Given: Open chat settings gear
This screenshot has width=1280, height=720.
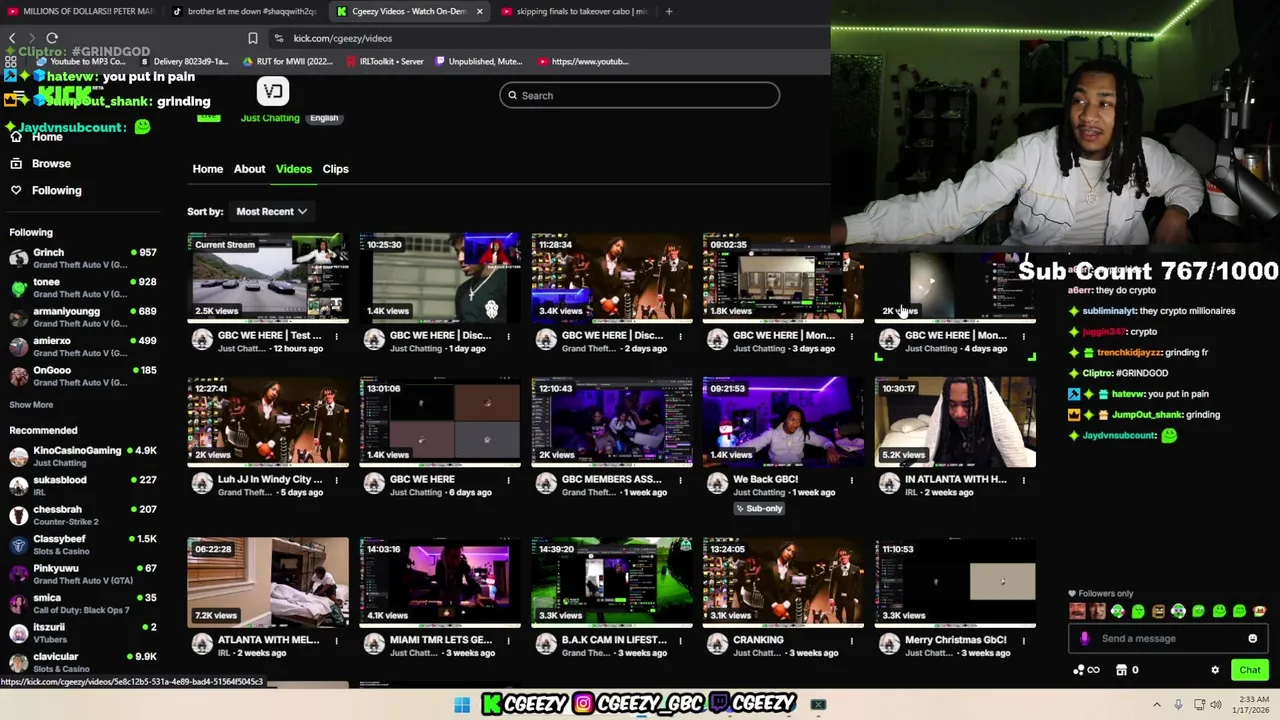Looking at the screenshot, I should coord(1215,670).
